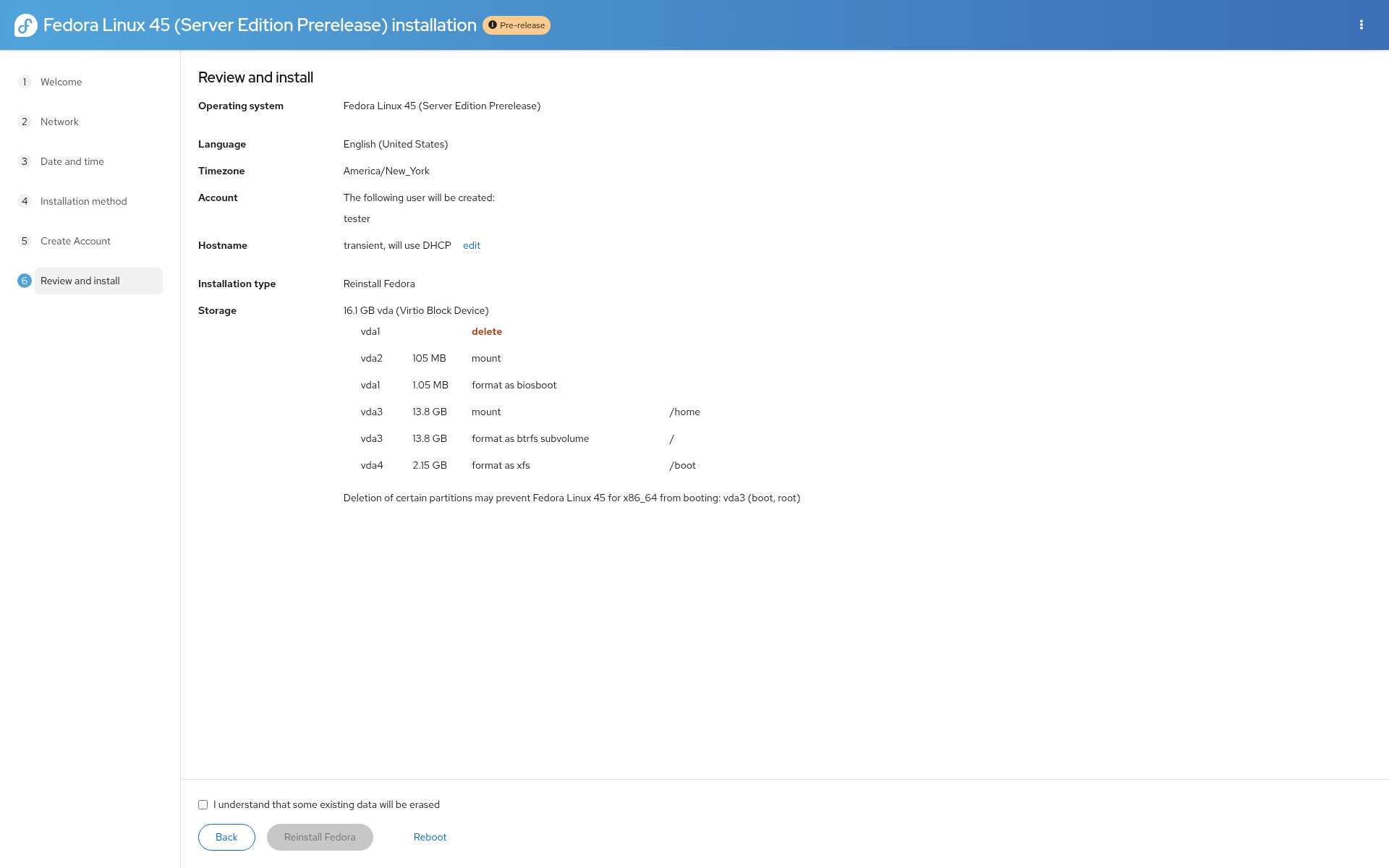Click the Operating system value text
This screenshot has height=868, width=1389.
coord(442,106)
